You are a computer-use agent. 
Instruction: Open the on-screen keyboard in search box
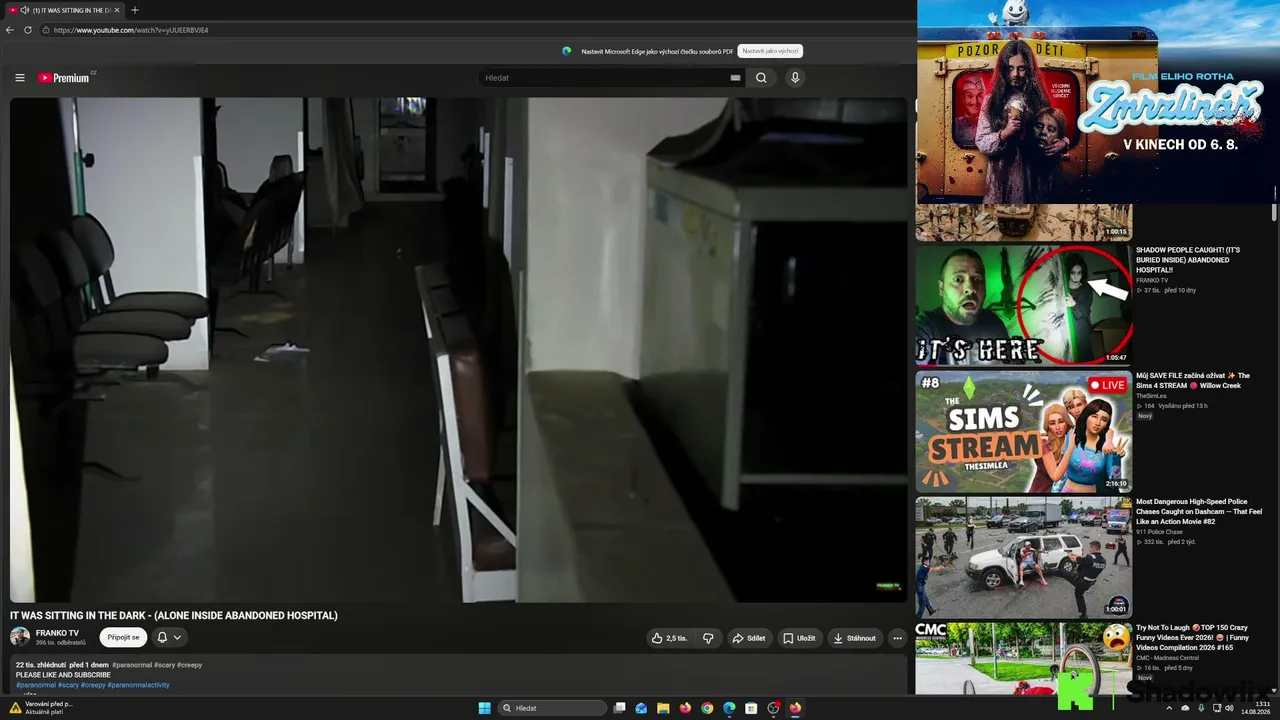point(735,78)
